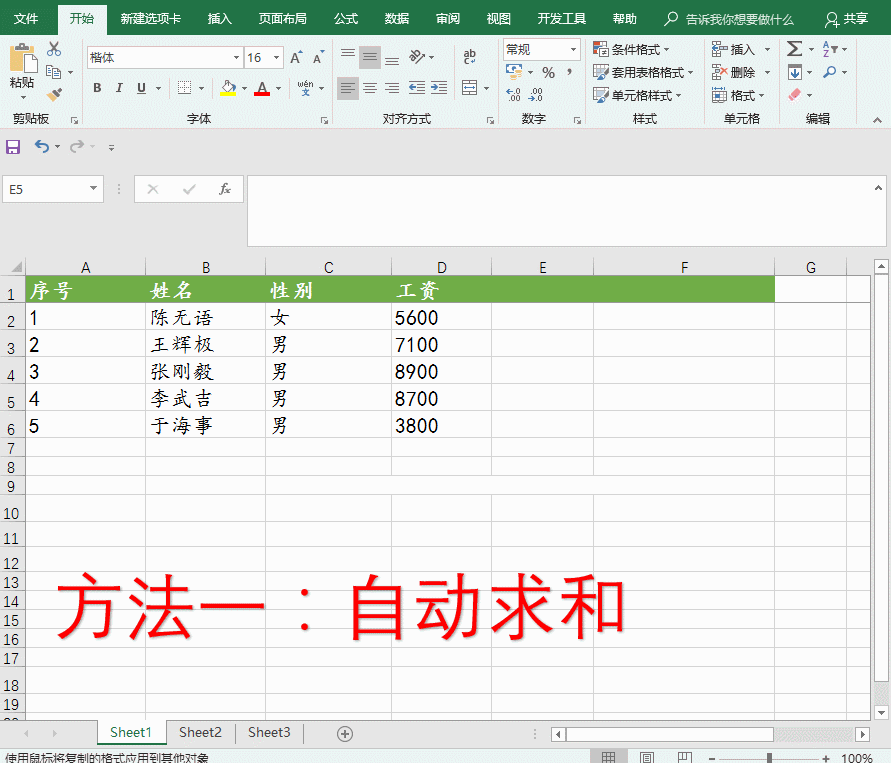
Task: Undo the last action
Action: pyautogui.click(x=41, y=147)
